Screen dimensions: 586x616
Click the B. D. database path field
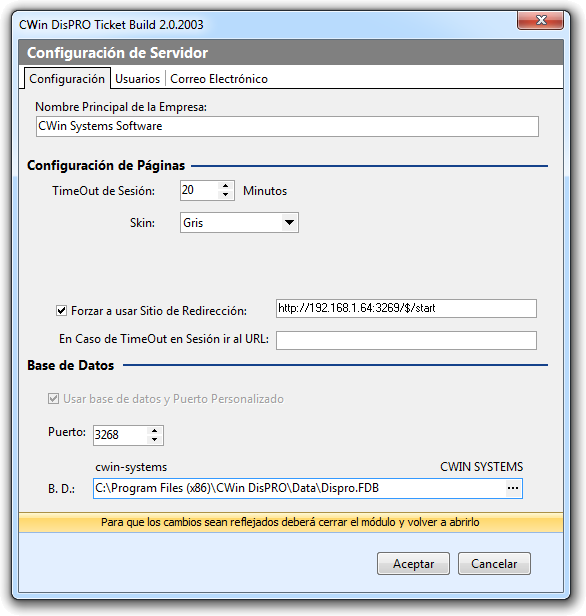point(299,488)
